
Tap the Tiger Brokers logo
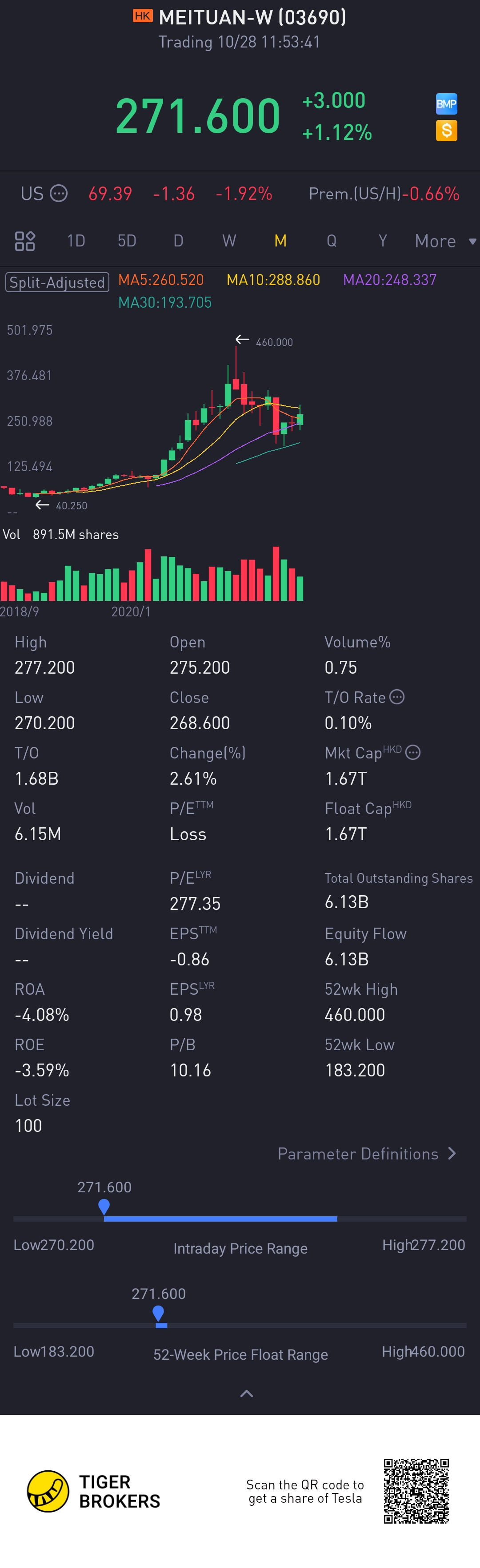point(94,1491)
